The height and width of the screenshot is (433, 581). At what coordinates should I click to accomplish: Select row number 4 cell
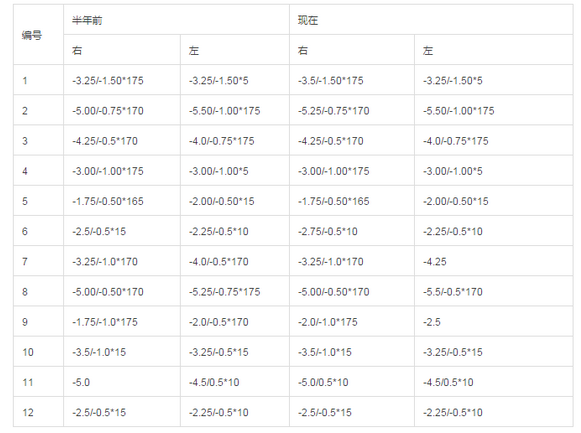(38, 171)
